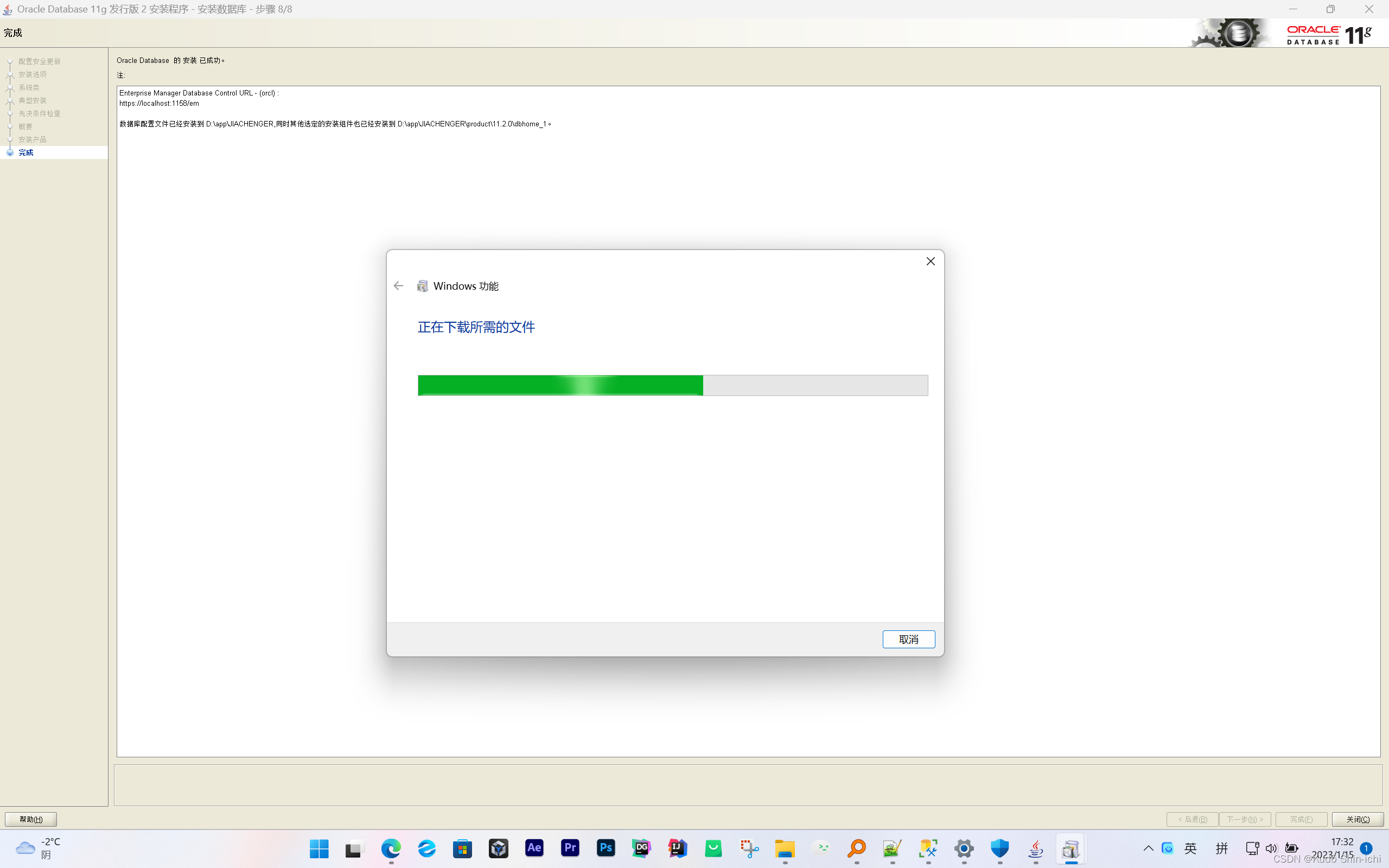Screen dimensions: 1389x868
Task: Toggle pinyin input mode 拼
Action: point(1222,848)
